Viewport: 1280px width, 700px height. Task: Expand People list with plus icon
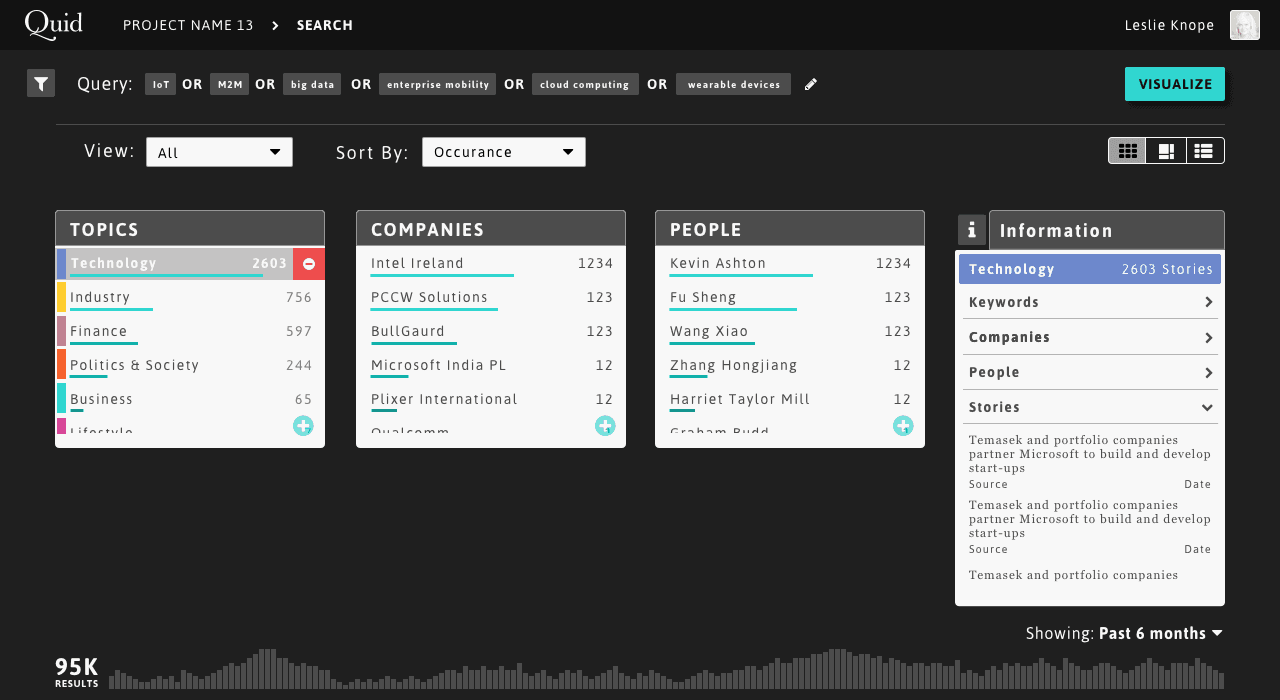tap(903, 426)
